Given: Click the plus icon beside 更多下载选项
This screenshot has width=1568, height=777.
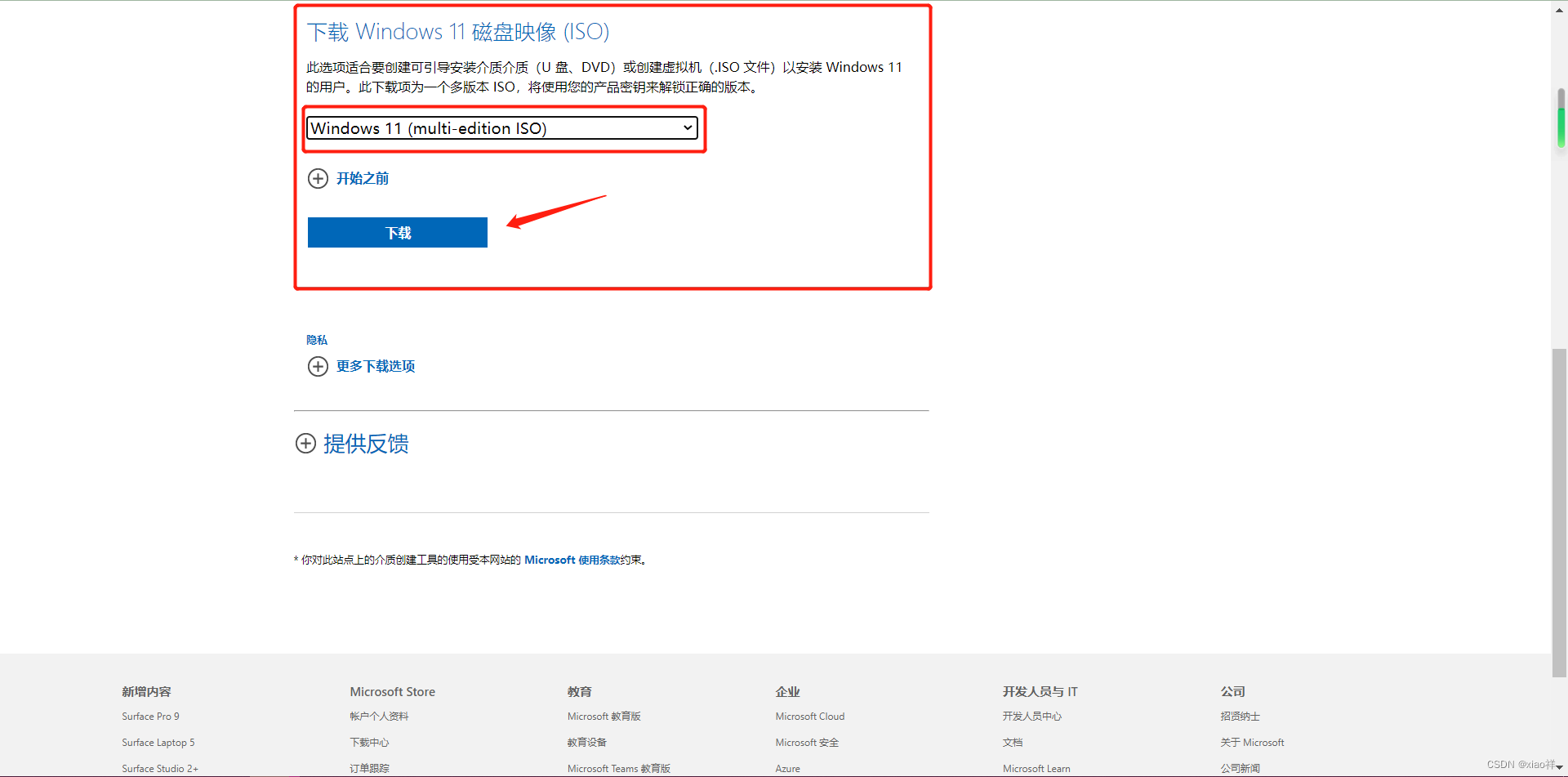Looking at the screenshot, I should 318,366.
